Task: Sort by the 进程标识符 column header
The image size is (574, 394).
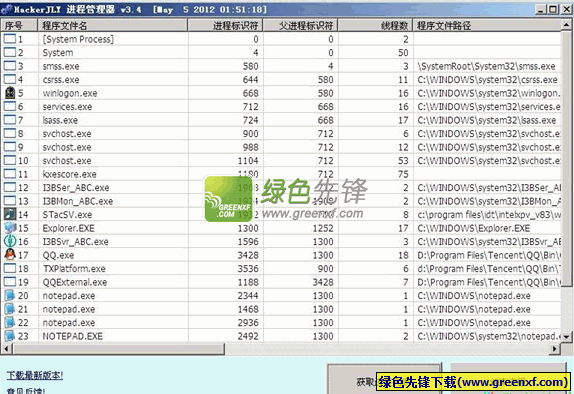Action: [225, 25]
